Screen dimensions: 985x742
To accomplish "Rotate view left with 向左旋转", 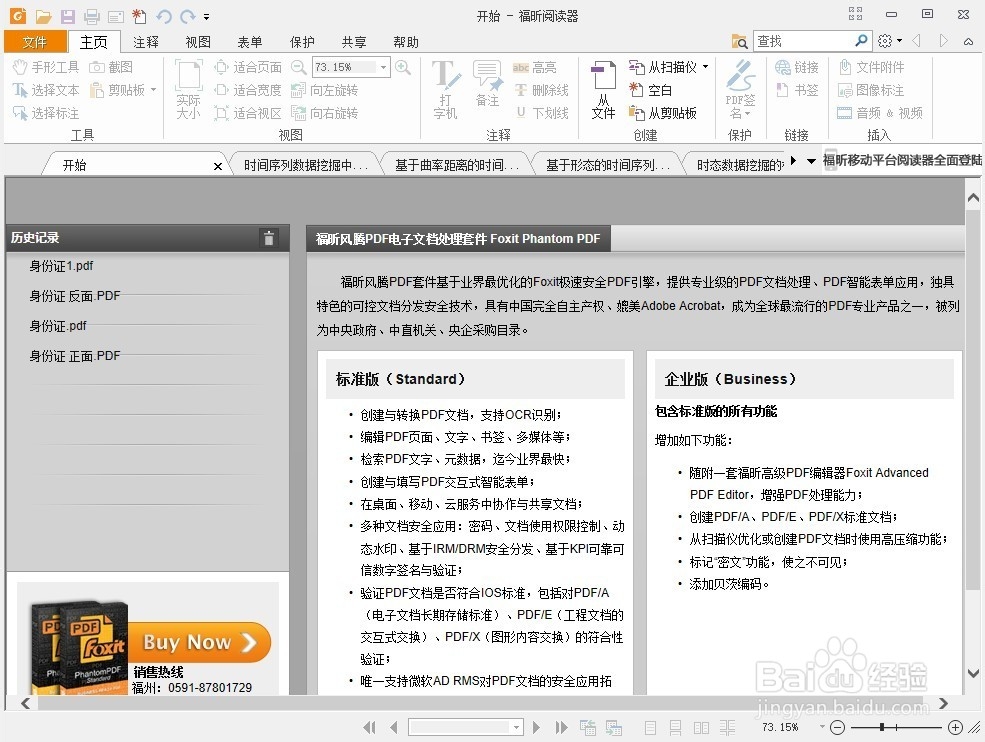I will pos(325,90).
